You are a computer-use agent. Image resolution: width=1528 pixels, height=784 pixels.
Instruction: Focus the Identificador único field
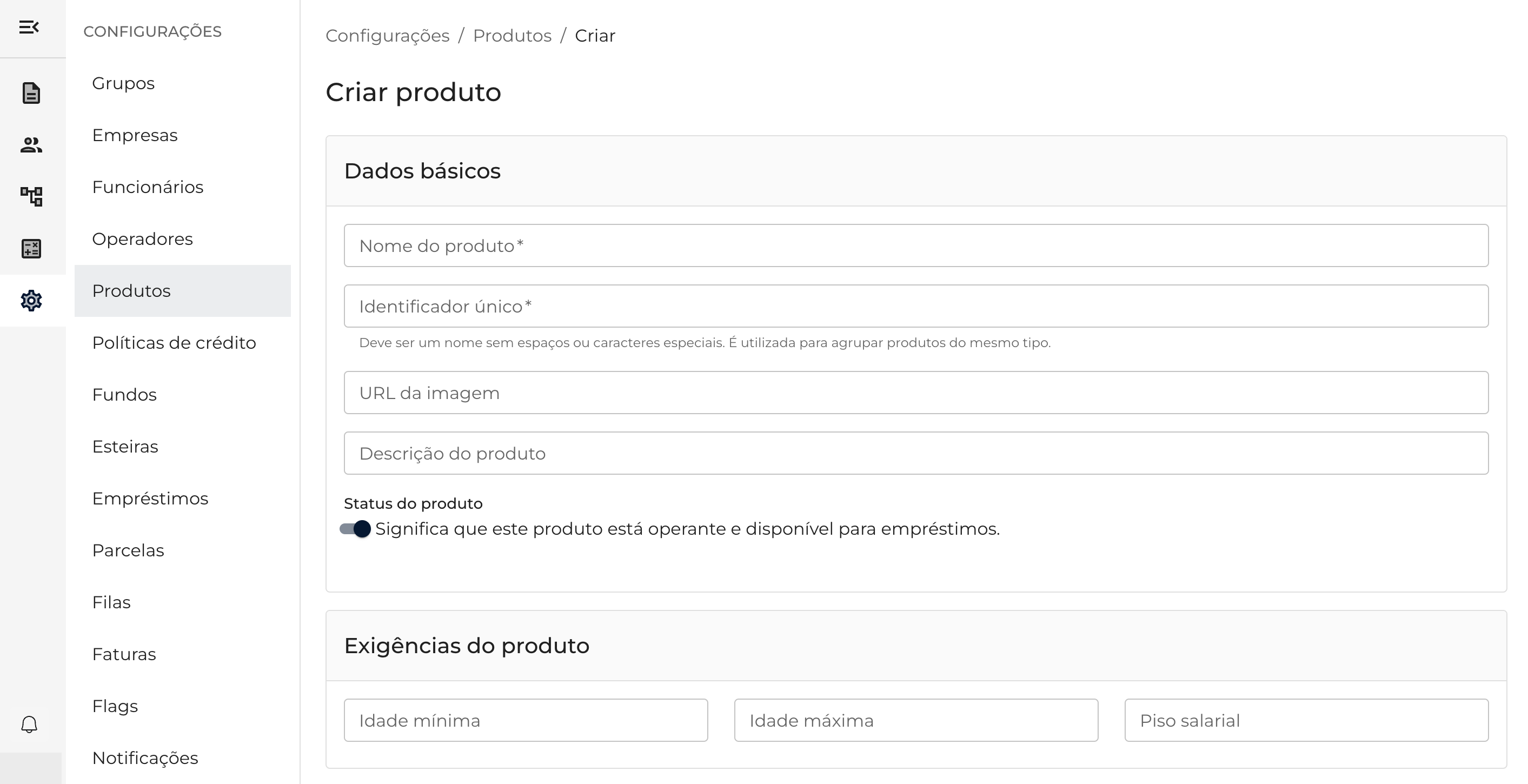pyautogui.click(x=916, y=306)
